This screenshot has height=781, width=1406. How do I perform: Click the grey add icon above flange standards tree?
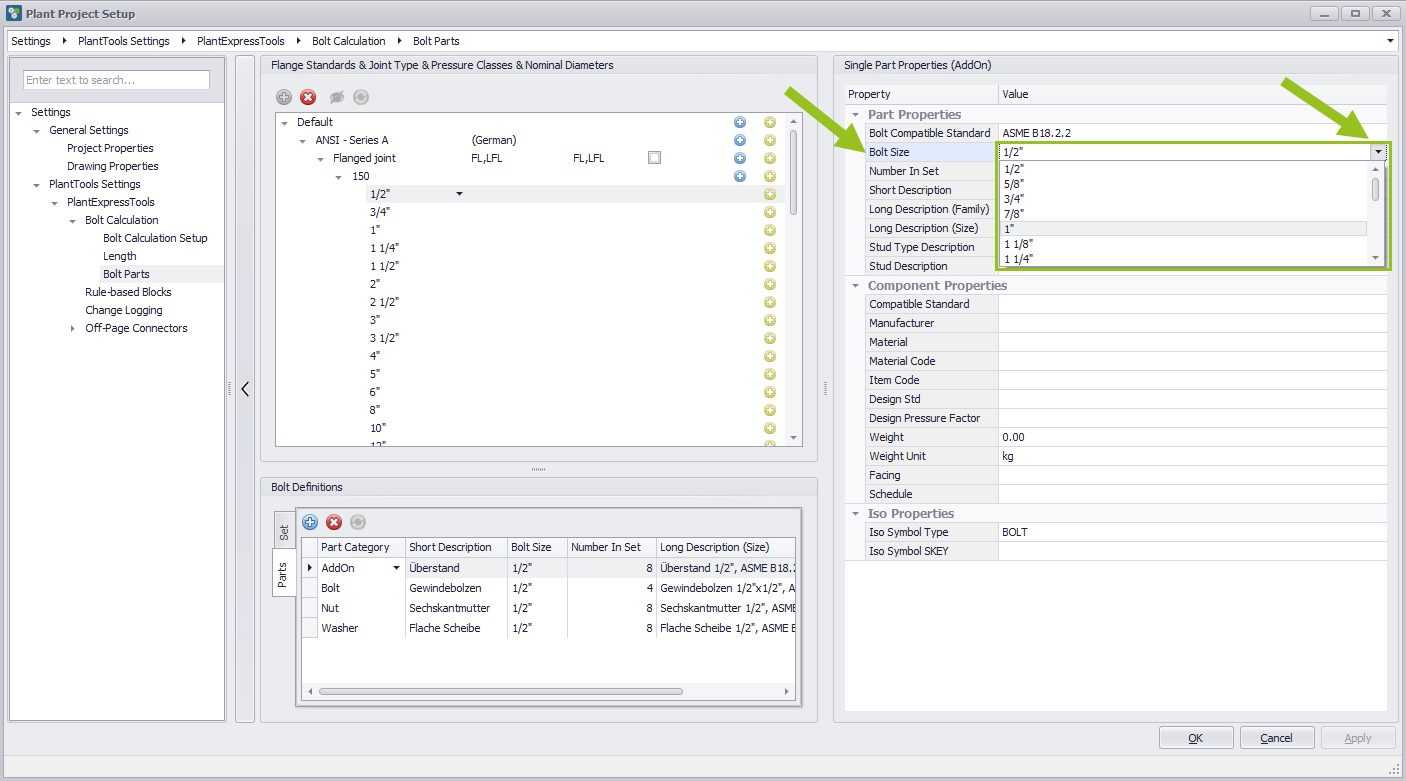click(x=284, y=97)
